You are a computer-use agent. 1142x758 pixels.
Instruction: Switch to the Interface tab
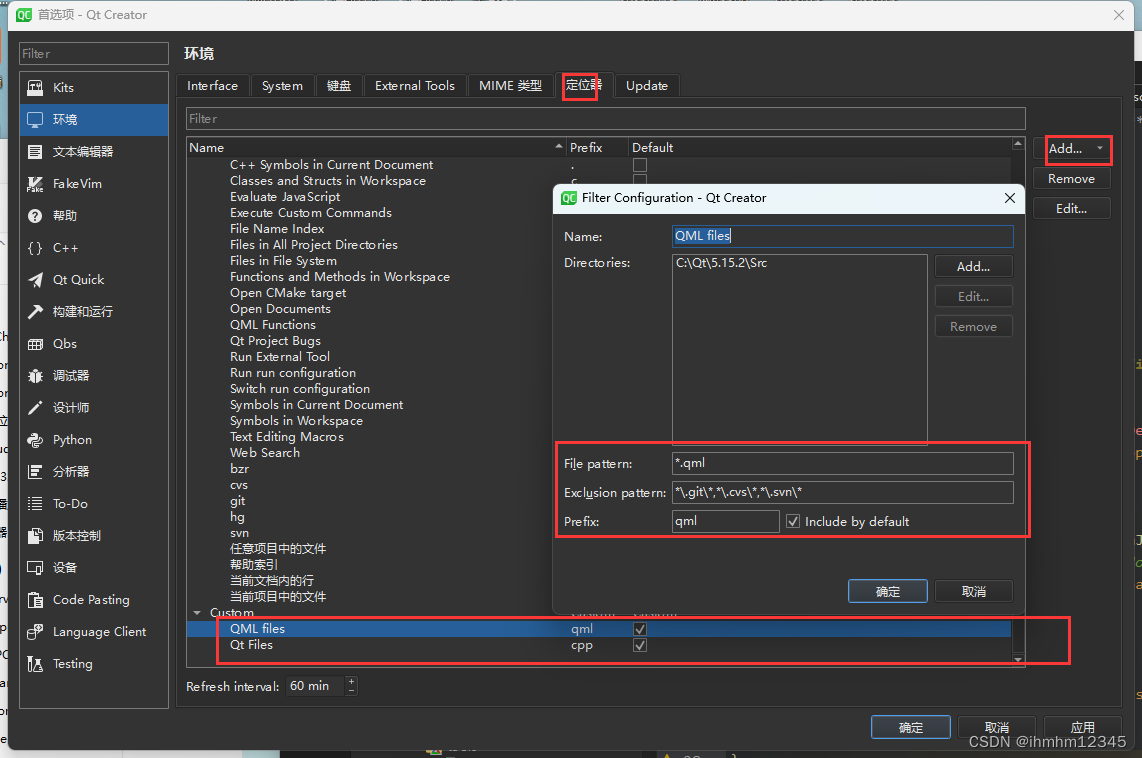click(212, 86)
